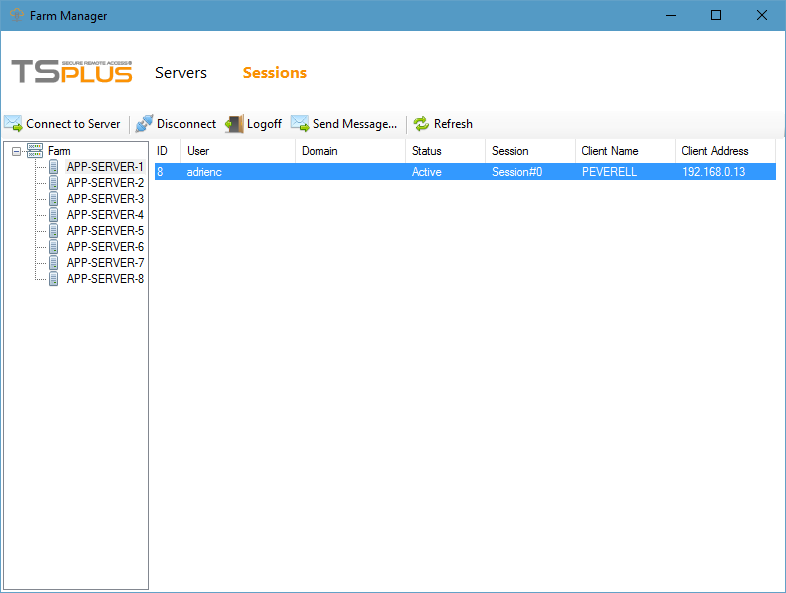Close the Farm Manager window
Screen dimensions: 786x593
coord(761,16)
